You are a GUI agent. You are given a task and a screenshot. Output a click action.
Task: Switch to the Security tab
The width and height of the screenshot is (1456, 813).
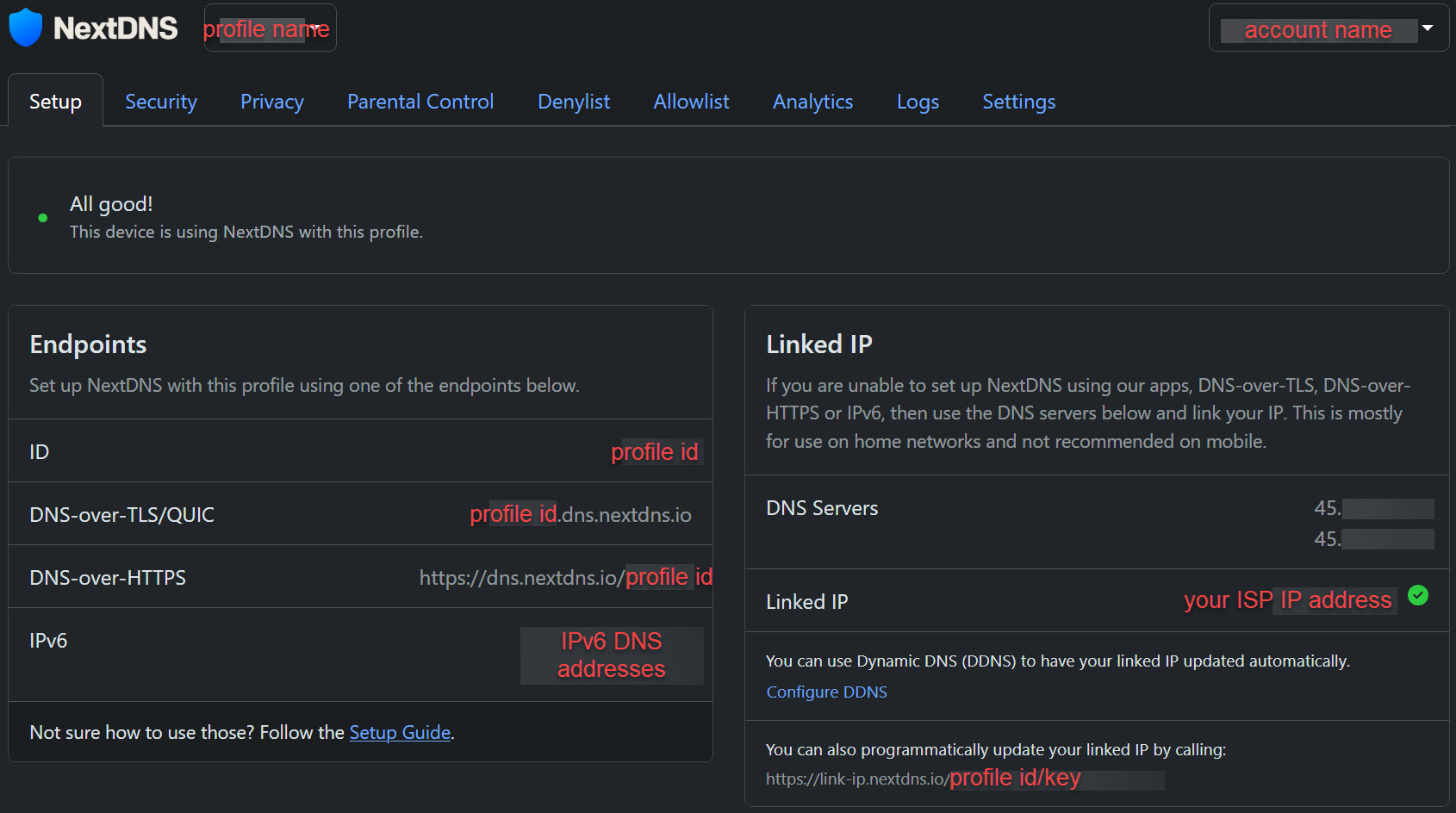(161, 102)
